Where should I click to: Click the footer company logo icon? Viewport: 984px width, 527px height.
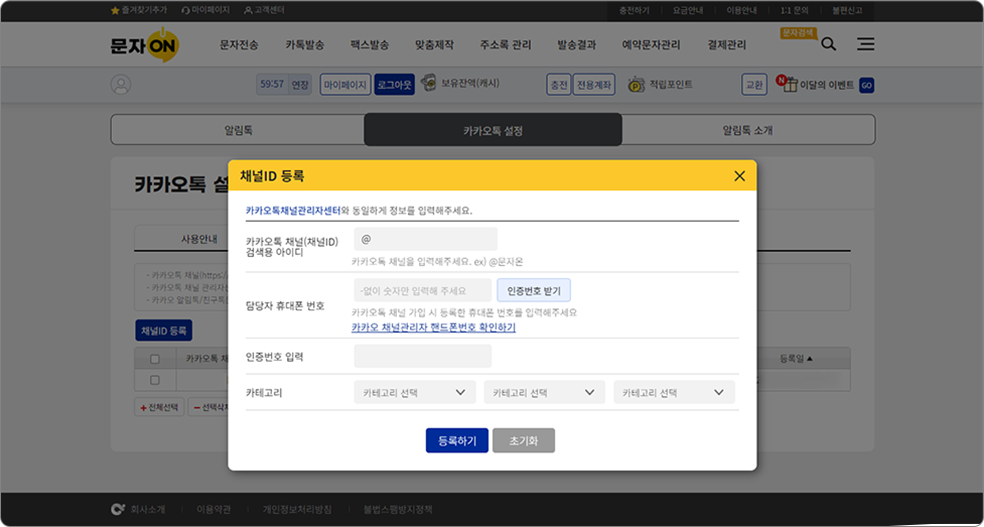pyautogui.click(x=117, y=509)
